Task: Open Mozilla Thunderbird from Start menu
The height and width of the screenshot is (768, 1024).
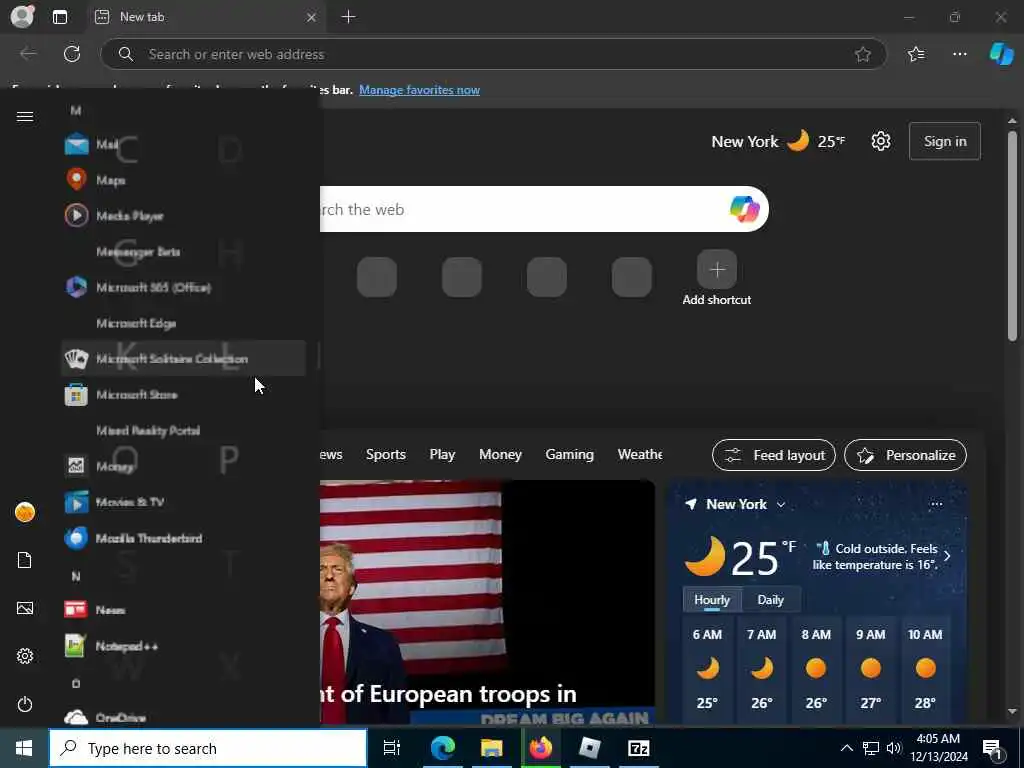Action: point(183,538)
